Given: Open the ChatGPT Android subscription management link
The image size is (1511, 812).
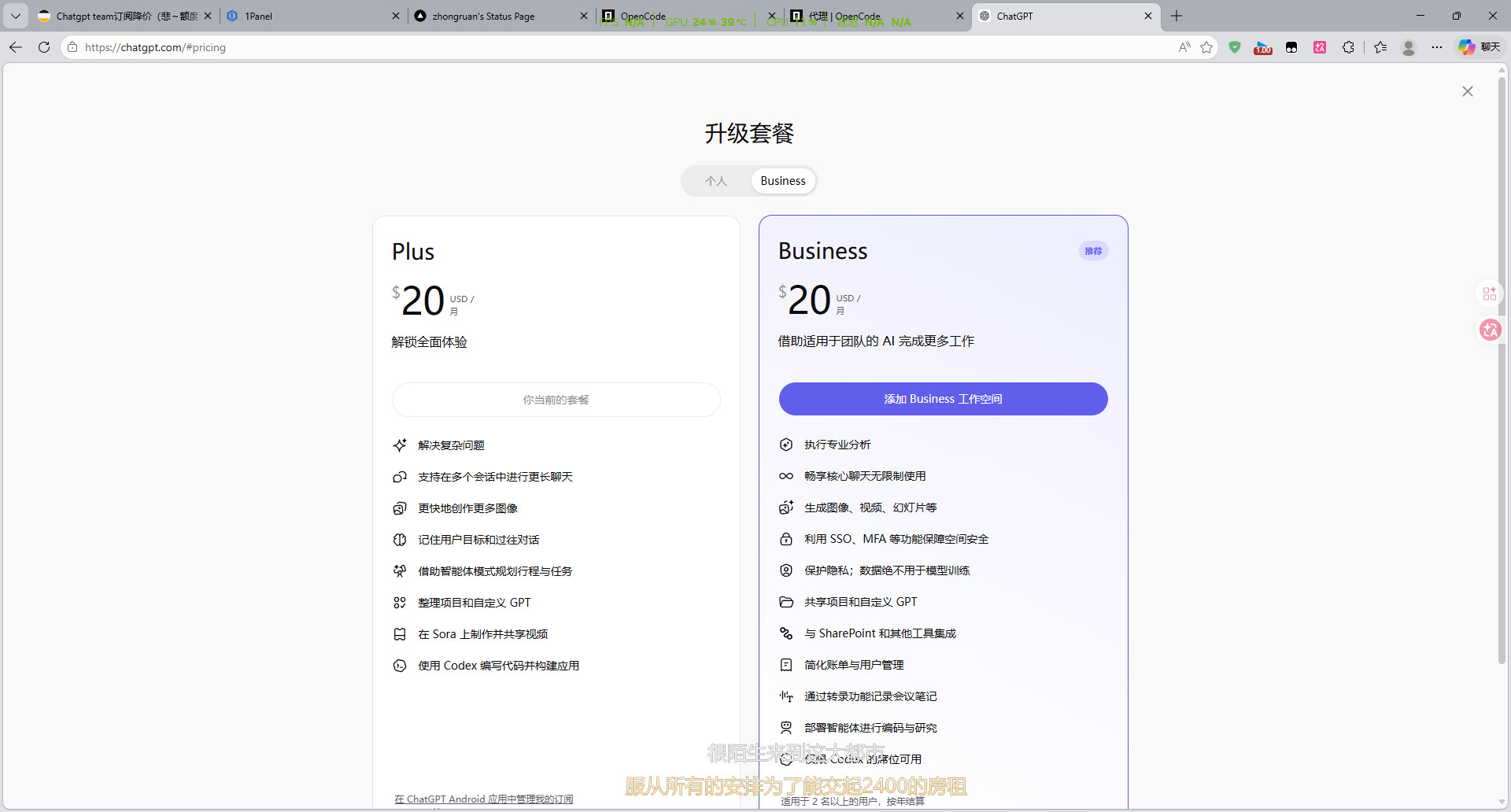Looking at the screenshot, I should pos(484,799).
